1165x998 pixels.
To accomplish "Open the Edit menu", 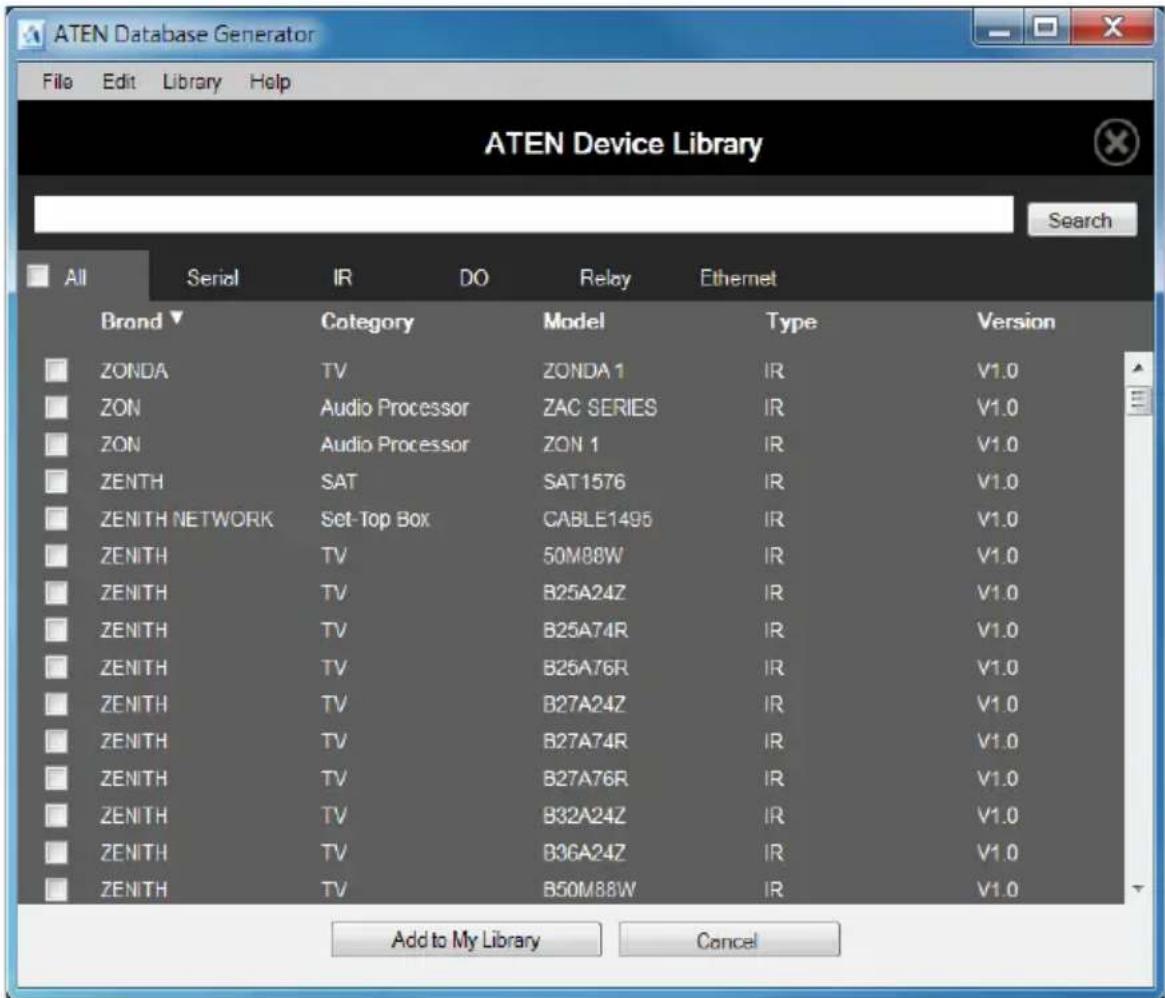I will click(119, 82).
